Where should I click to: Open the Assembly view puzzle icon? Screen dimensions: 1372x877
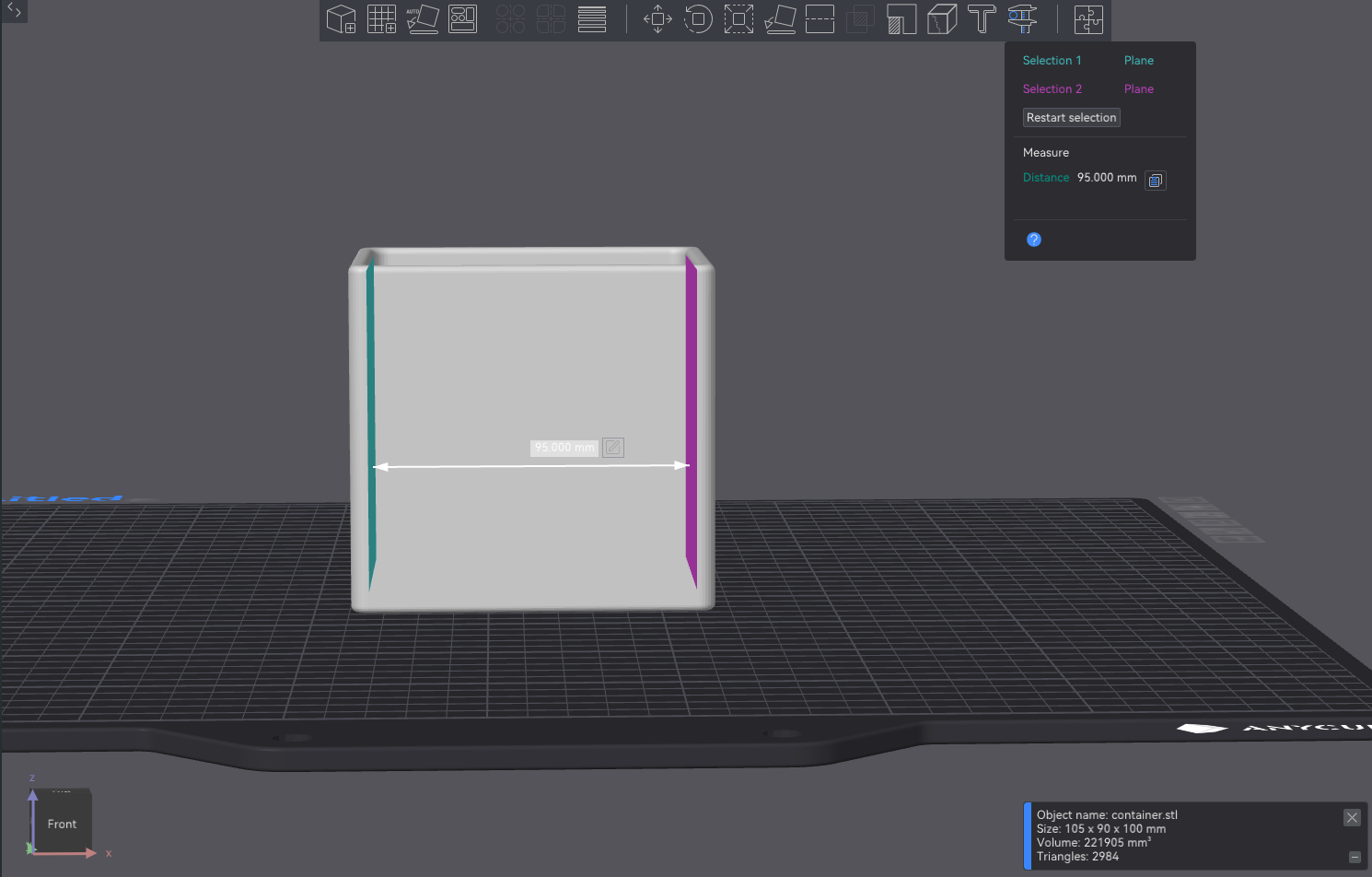(1088, 19)
